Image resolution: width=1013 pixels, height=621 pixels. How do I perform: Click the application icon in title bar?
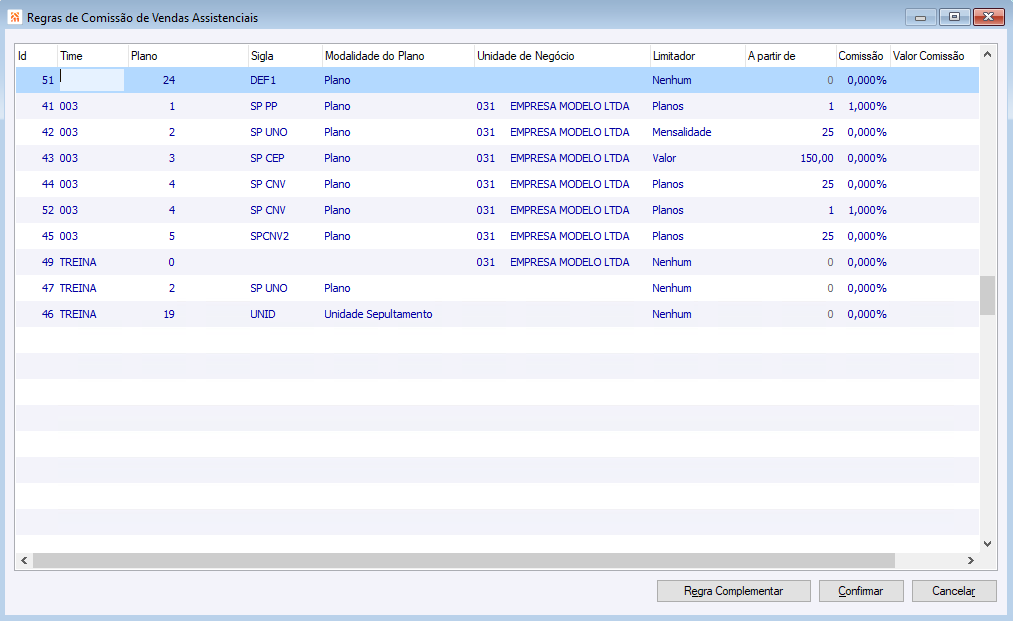[x=15, y=17]
